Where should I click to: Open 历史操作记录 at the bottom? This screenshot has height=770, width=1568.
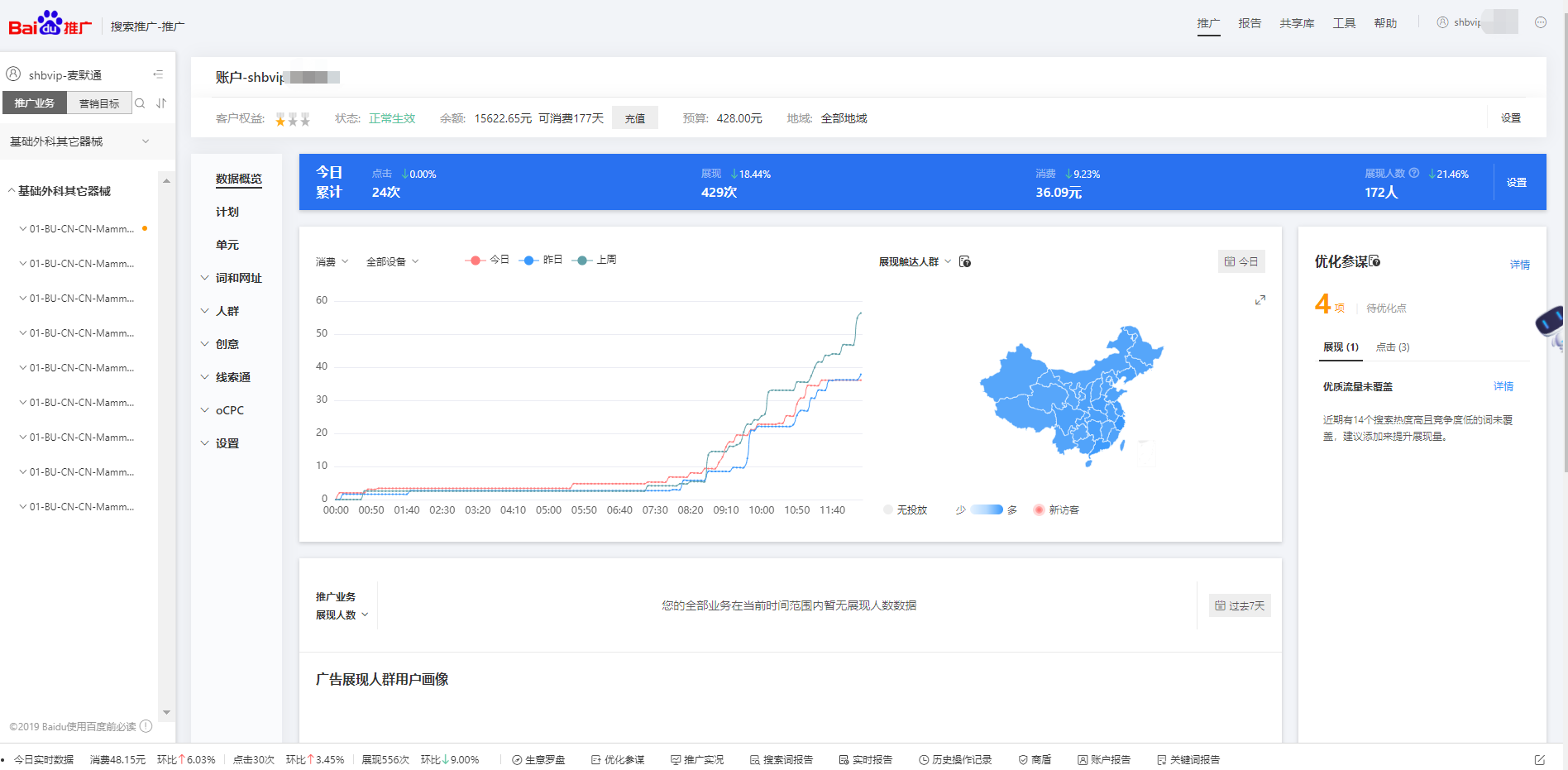point(957,759)
